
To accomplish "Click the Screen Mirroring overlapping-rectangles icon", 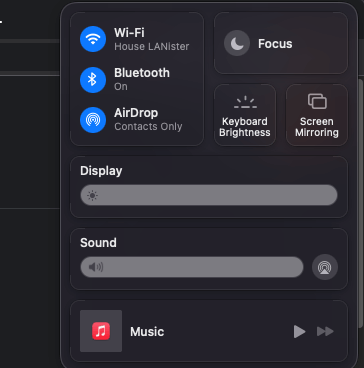I will click(317, 101).
